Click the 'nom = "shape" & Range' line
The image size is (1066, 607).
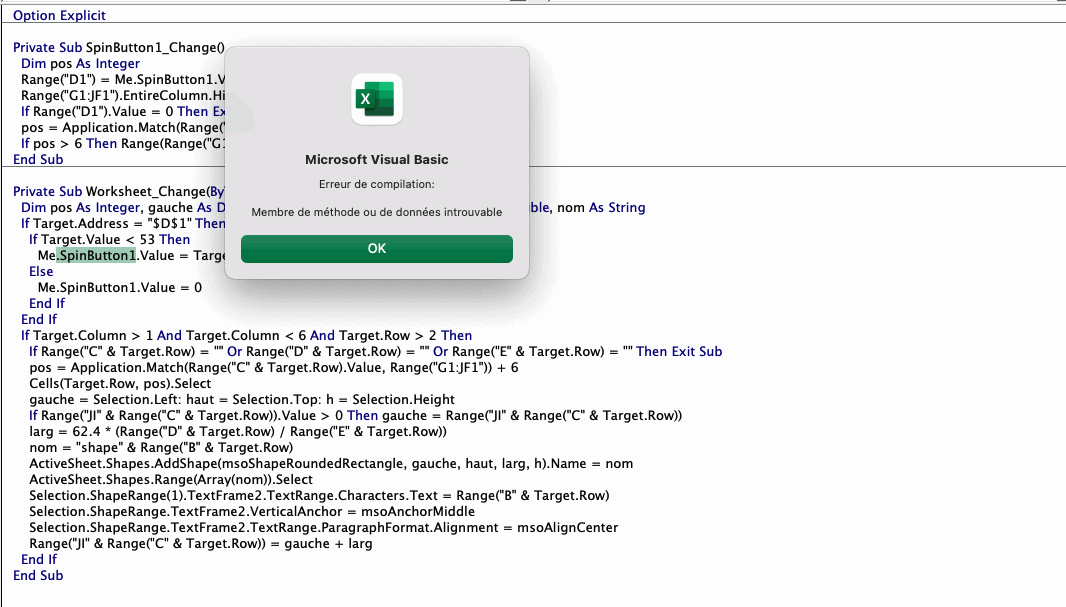click(161, 447)
